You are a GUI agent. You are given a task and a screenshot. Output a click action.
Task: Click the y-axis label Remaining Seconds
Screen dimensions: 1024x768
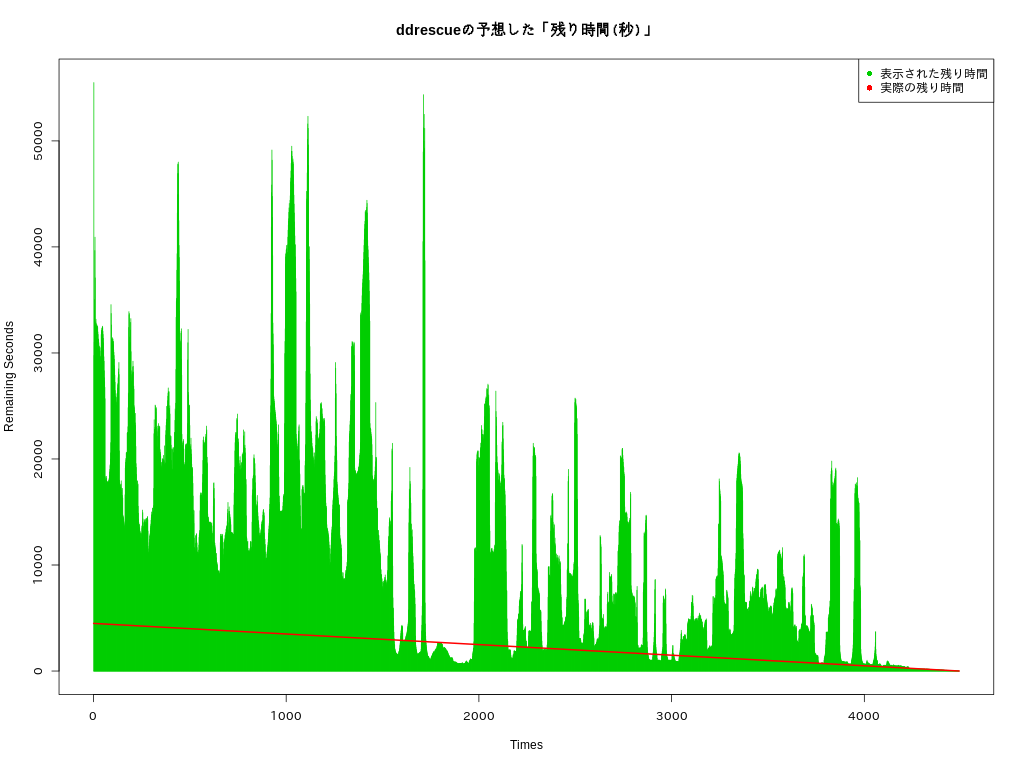[x=9, y=376]
